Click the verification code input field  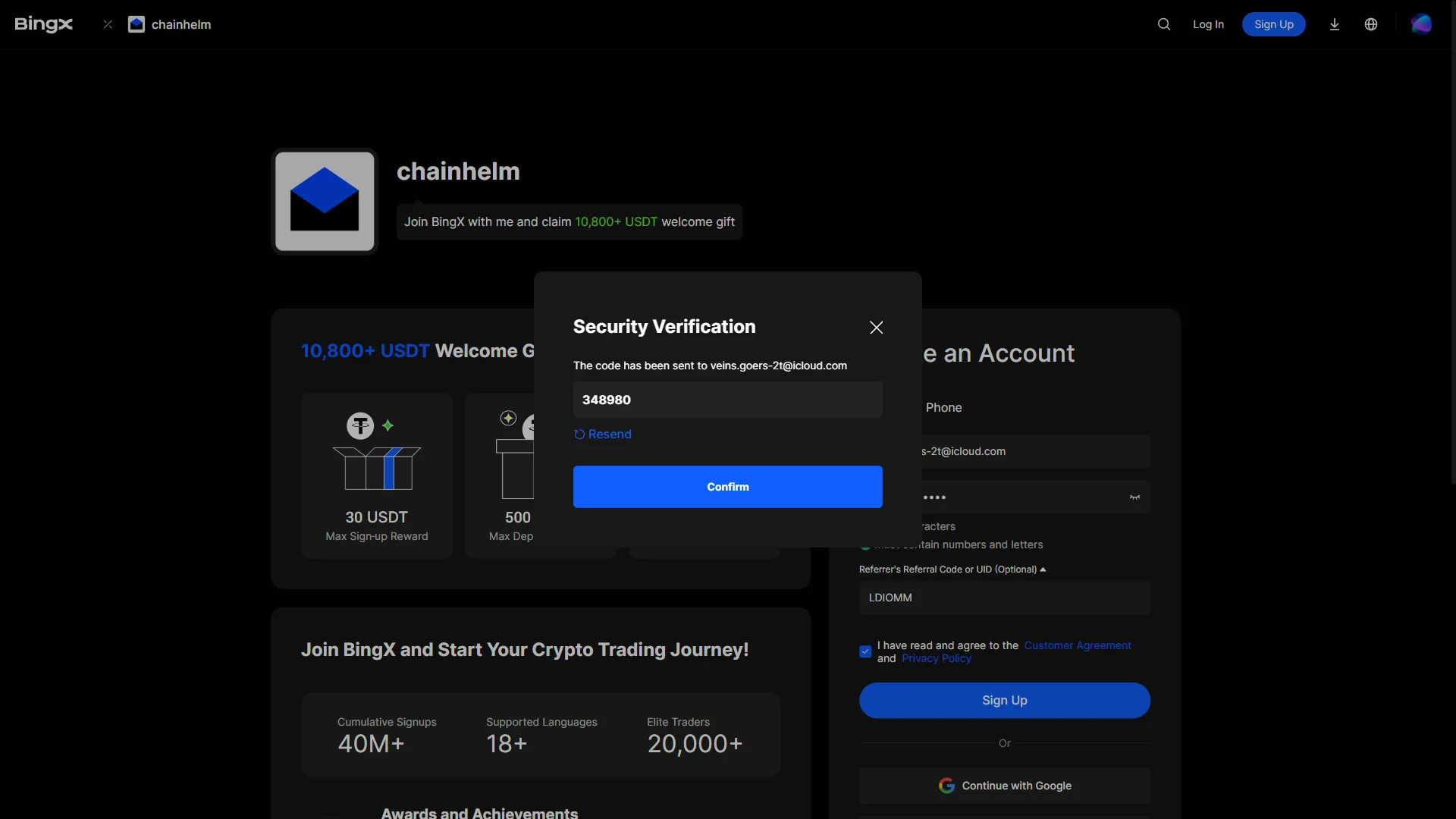(x=728, y=400)
